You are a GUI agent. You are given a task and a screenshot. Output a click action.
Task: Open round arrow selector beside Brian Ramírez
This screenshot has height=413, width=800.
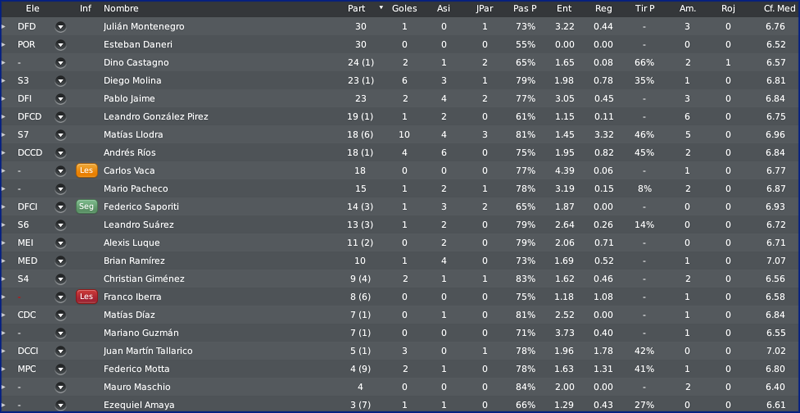coord(61,261)
